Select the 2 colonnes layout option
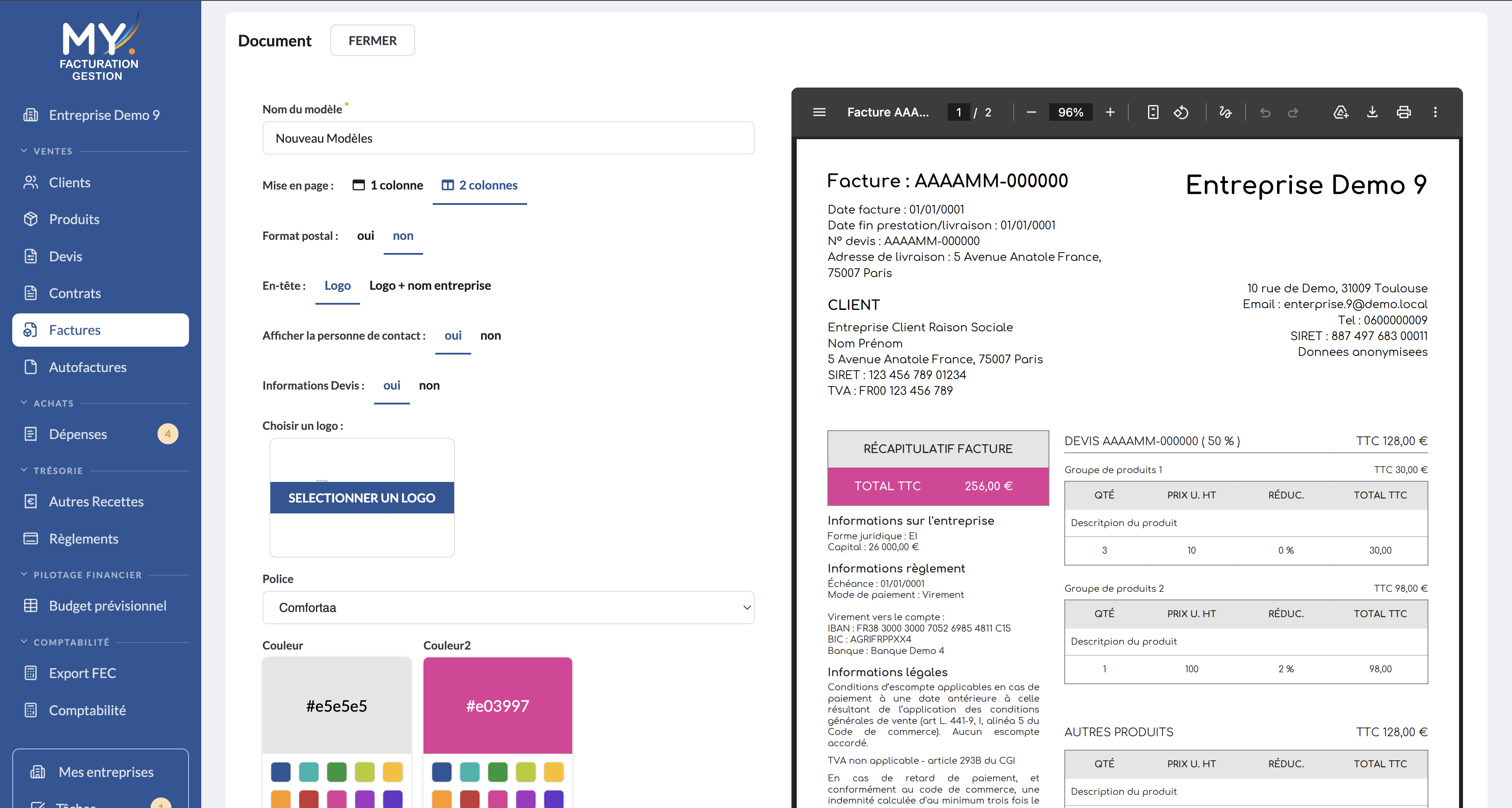Viewport: 1512px width, 808px height. [479, 186]
